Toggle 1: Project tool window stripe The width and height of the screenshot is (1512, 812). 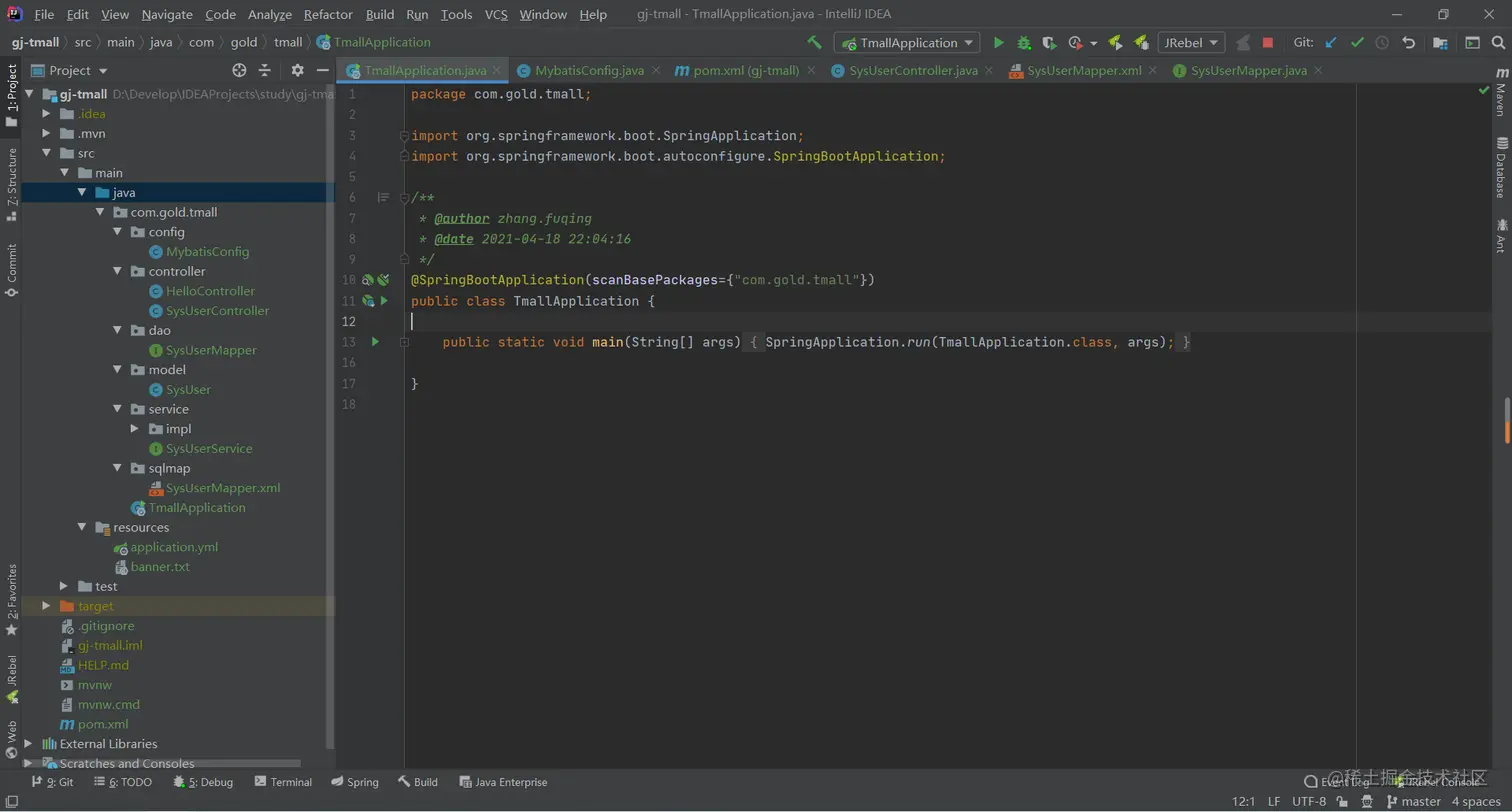click(x=12, y=95)
